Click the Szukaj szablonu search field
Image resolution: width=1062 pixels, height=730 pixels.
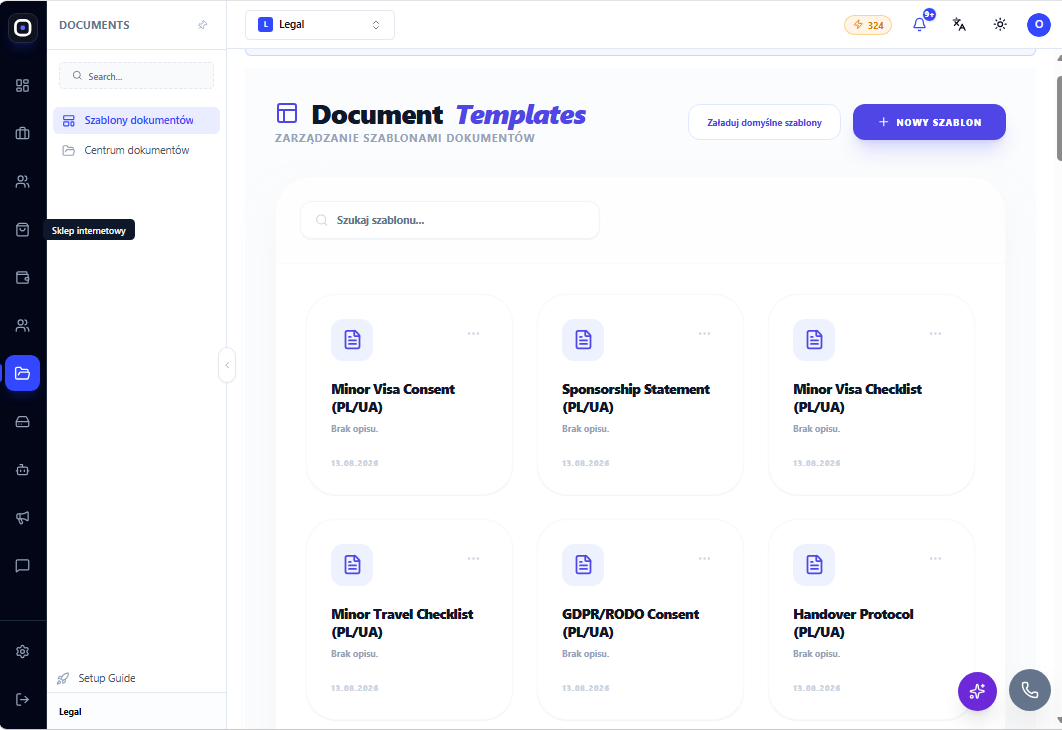[450, 220]
